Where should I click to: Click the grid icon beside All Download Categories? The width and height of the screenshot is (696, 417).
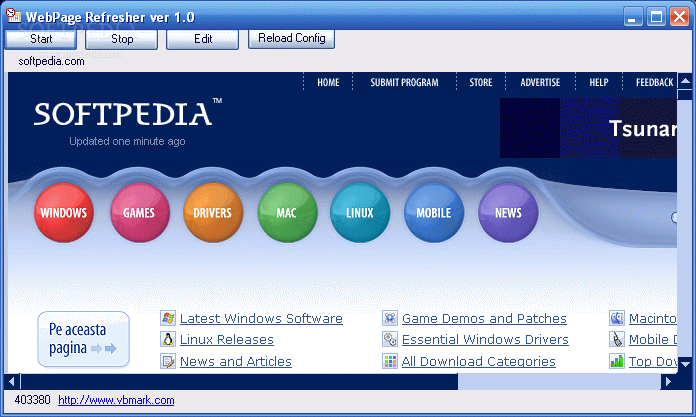coord(390,361)
